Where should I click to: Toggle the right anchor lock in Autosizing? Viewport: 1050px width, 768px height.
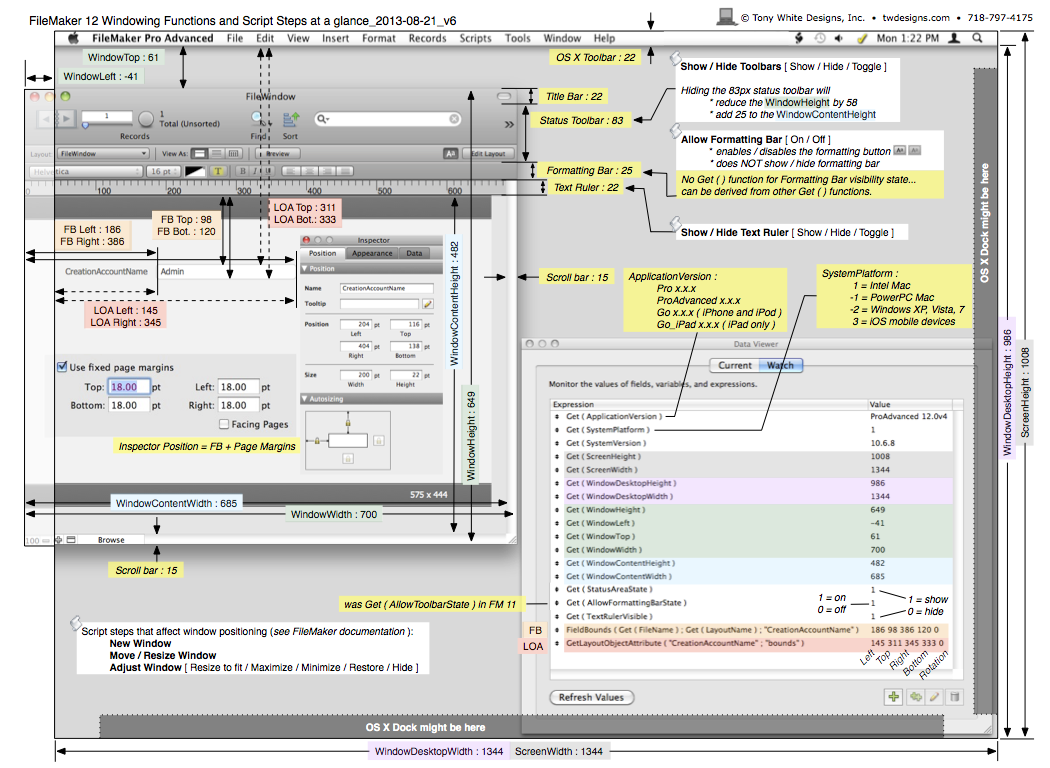pyautogui.click(x=378, y=441)
